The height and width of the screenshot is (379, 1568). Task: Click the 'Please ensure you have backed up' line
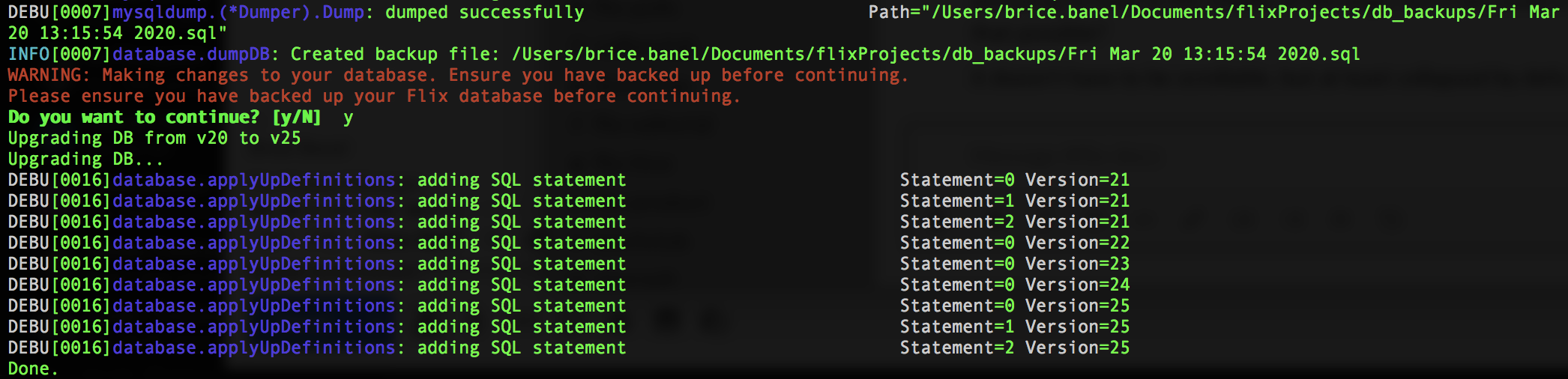[x=373, y=97]
